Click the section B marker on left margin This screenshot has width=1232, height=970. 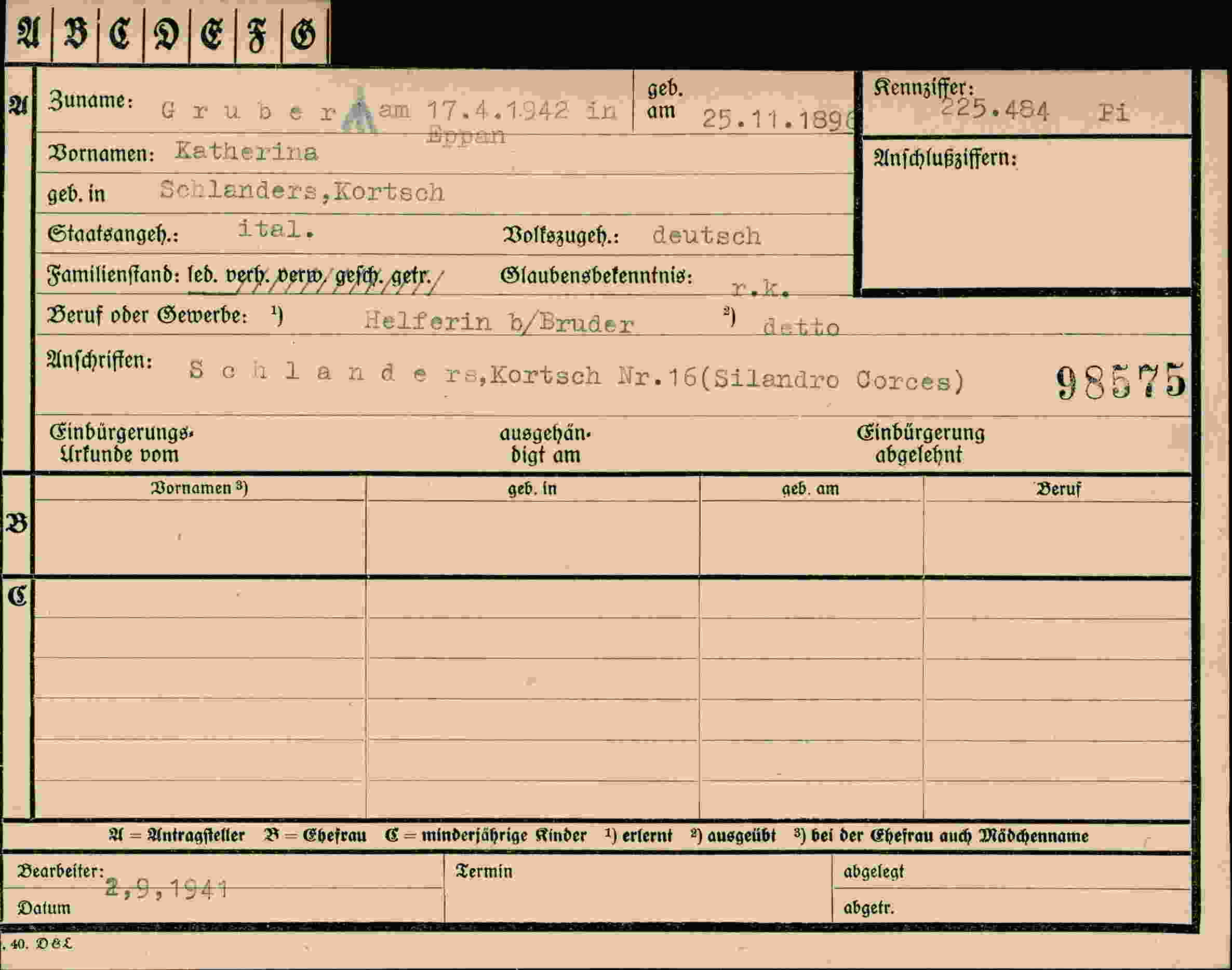[x=17, y=522]
